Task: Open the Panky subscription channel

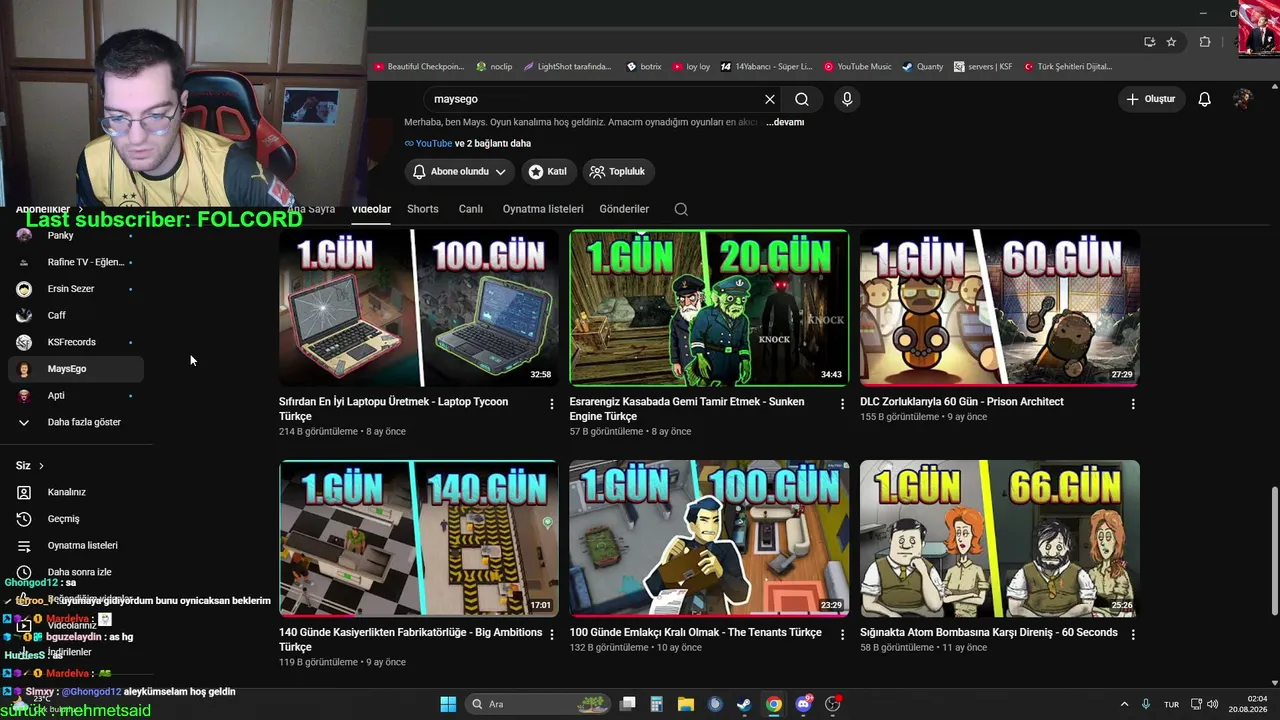Action: pos(76,236)
